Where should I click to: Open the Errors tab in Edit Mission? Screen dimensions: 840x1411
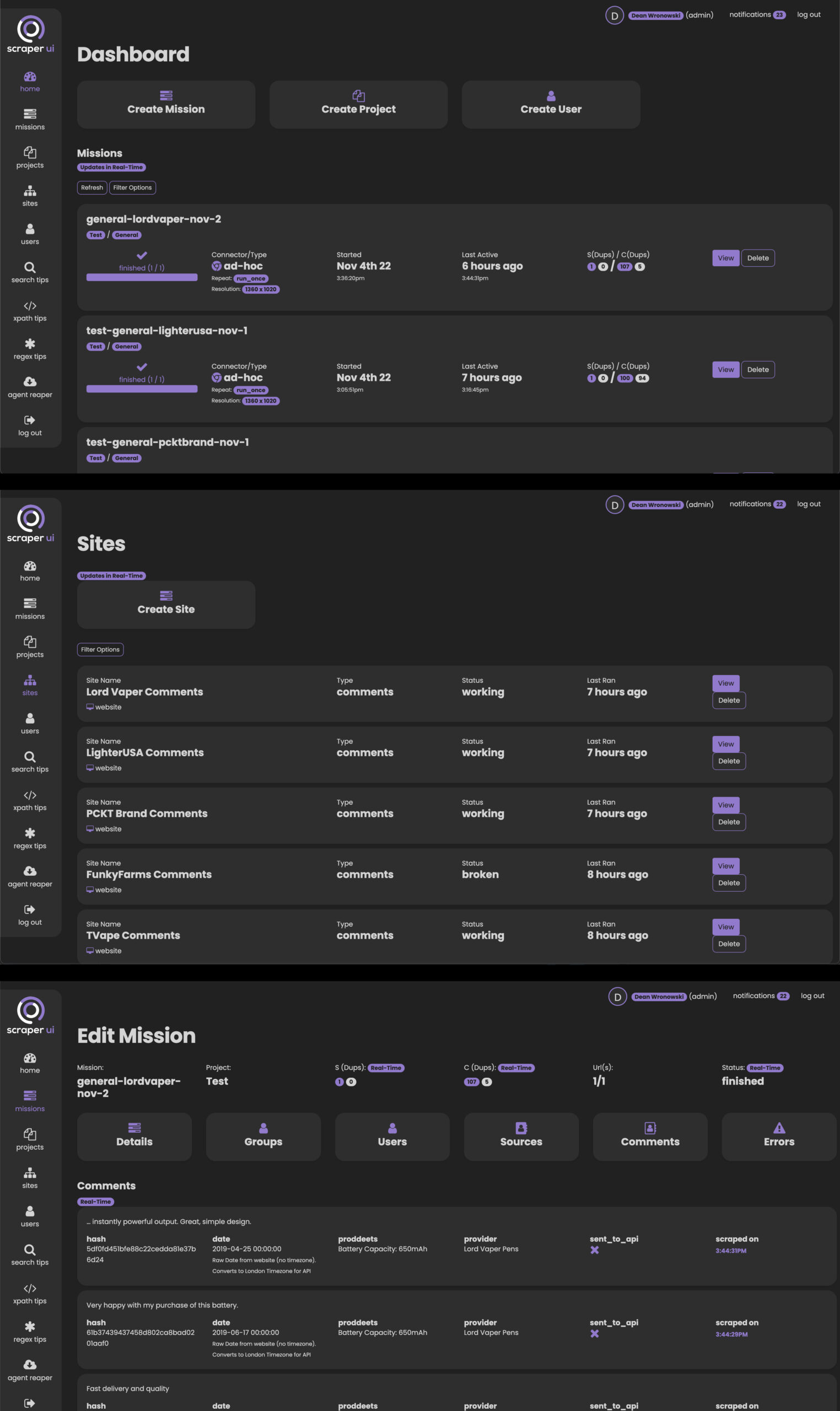(x=779, y=1137)
